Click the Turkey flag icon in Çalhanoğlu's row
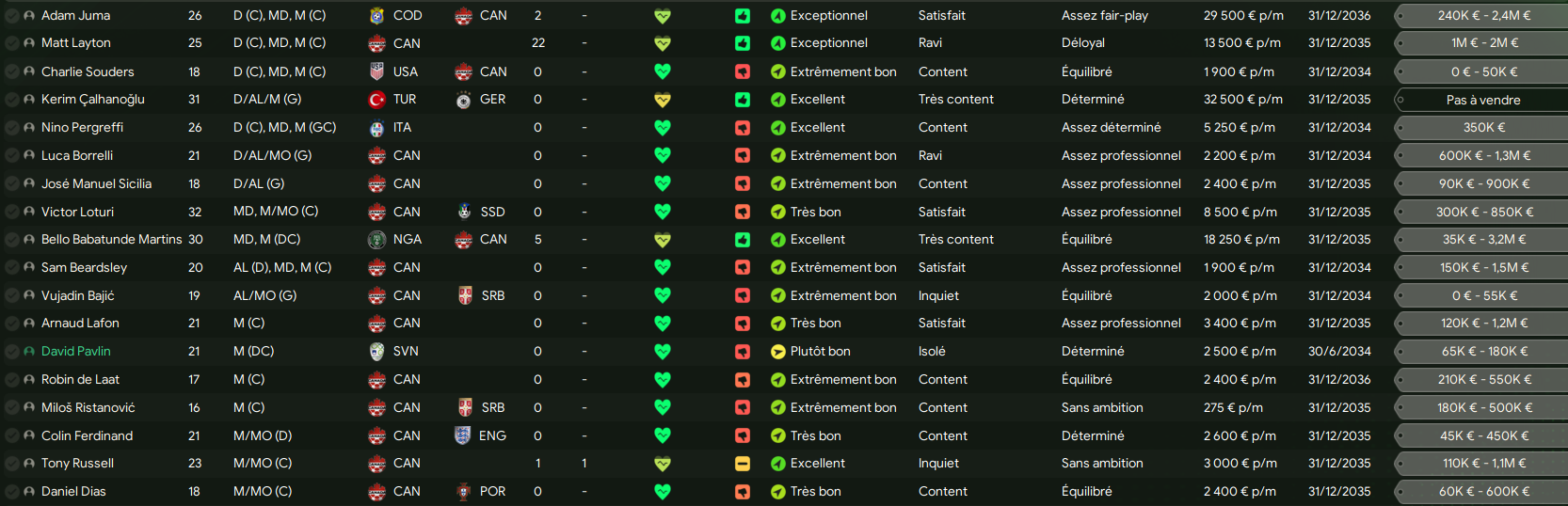1568x506 pixels. pyautogui.click(x=377, y=100)
